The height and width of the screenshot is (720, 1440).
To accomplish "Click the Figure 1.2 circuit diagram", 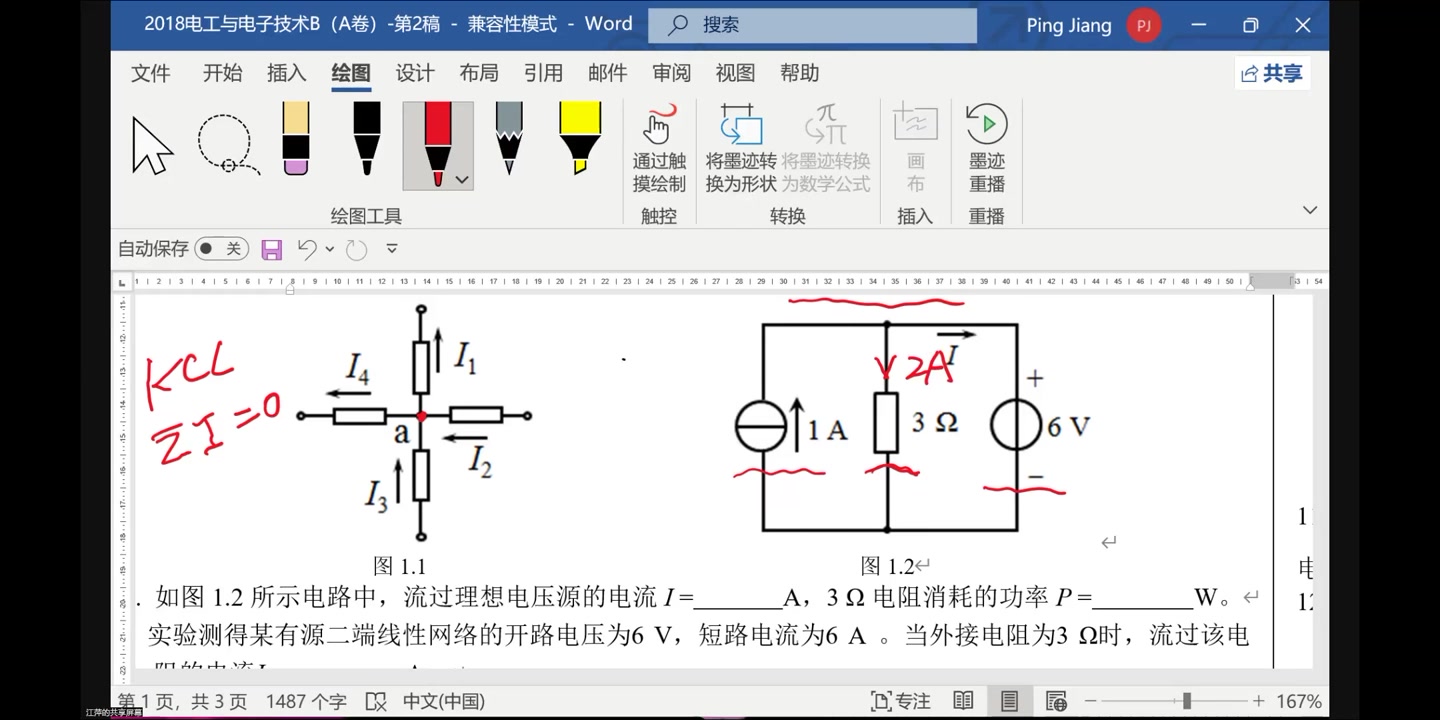I will (x=912, y=425).
